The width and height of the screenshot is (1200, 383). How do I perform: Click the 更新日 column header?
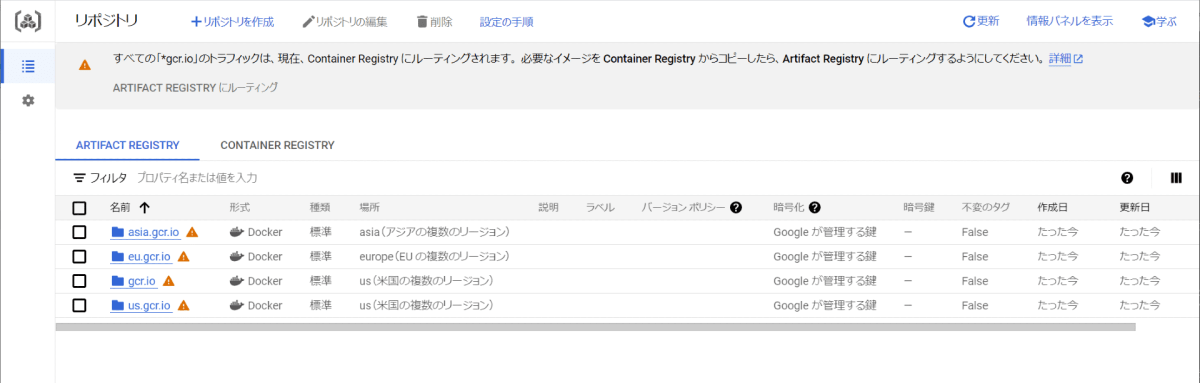click(1134, 208)
